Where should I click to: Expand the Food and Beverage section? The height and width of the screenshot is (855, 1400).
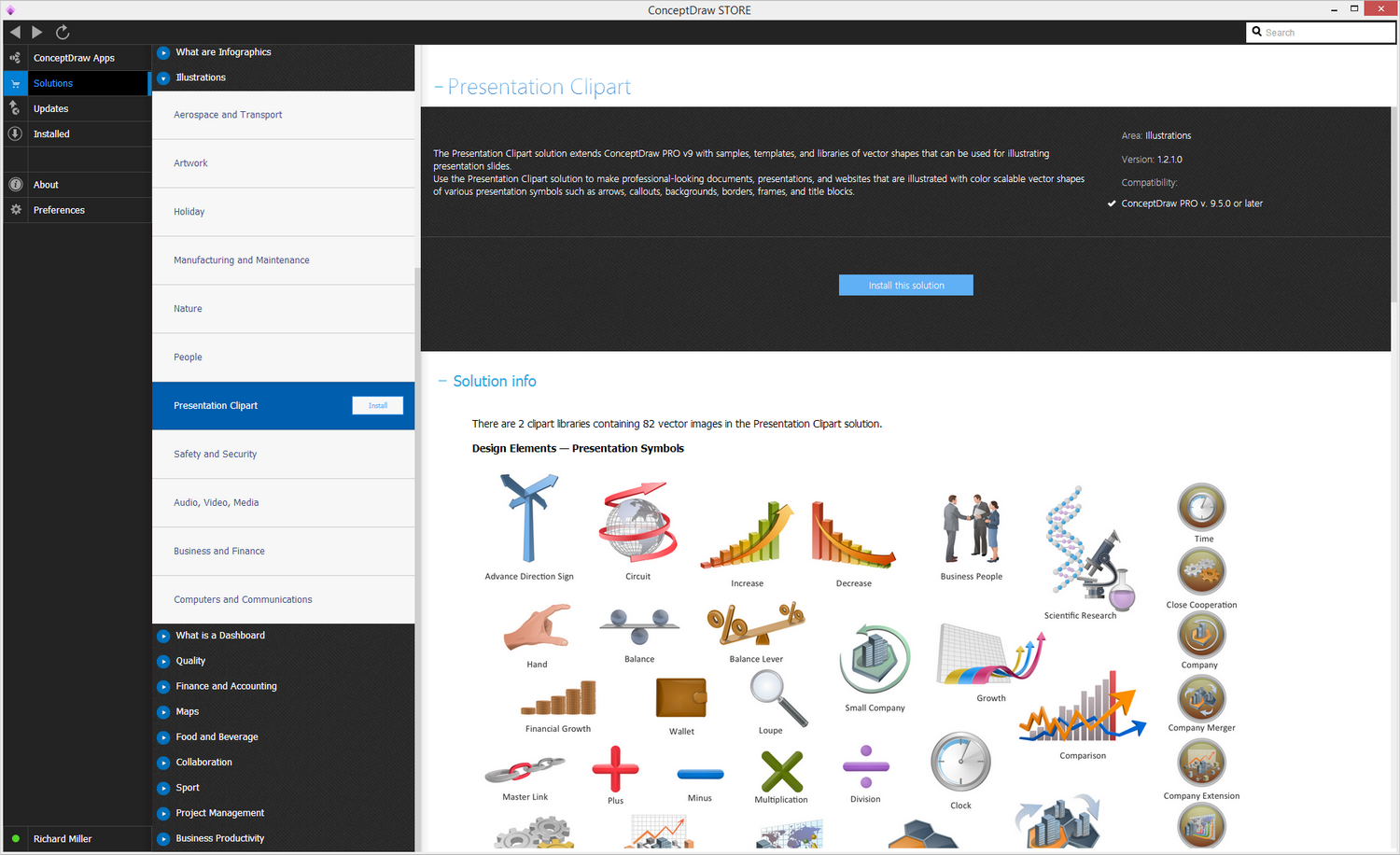[163, 736]
